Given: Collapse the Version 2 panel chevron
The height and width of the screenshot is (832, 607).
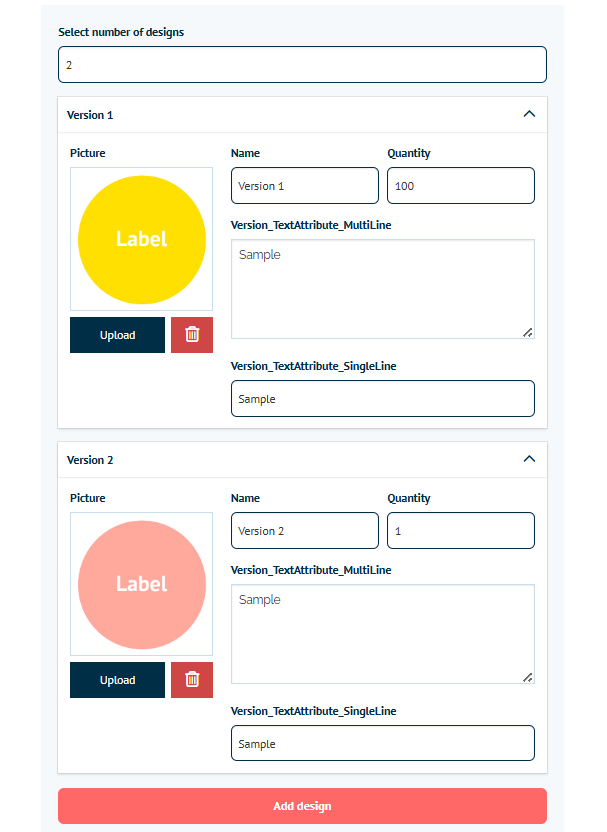Looking at the screenshot, I should (x=529, y=459).
